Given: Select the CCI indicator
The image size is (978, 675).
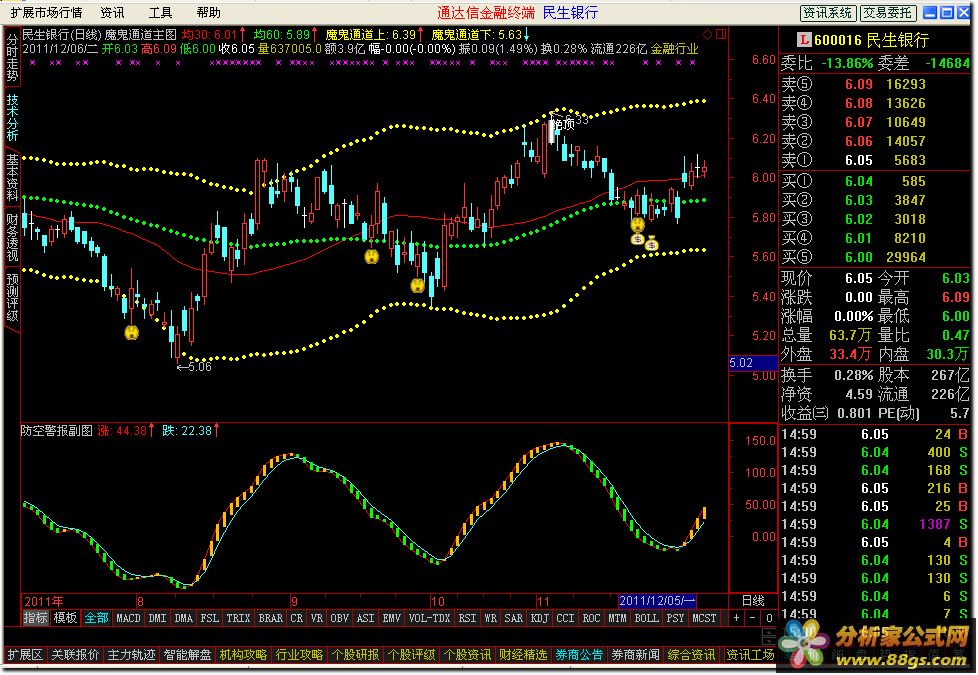Looking at the screenshot, I should pos(565,618).
